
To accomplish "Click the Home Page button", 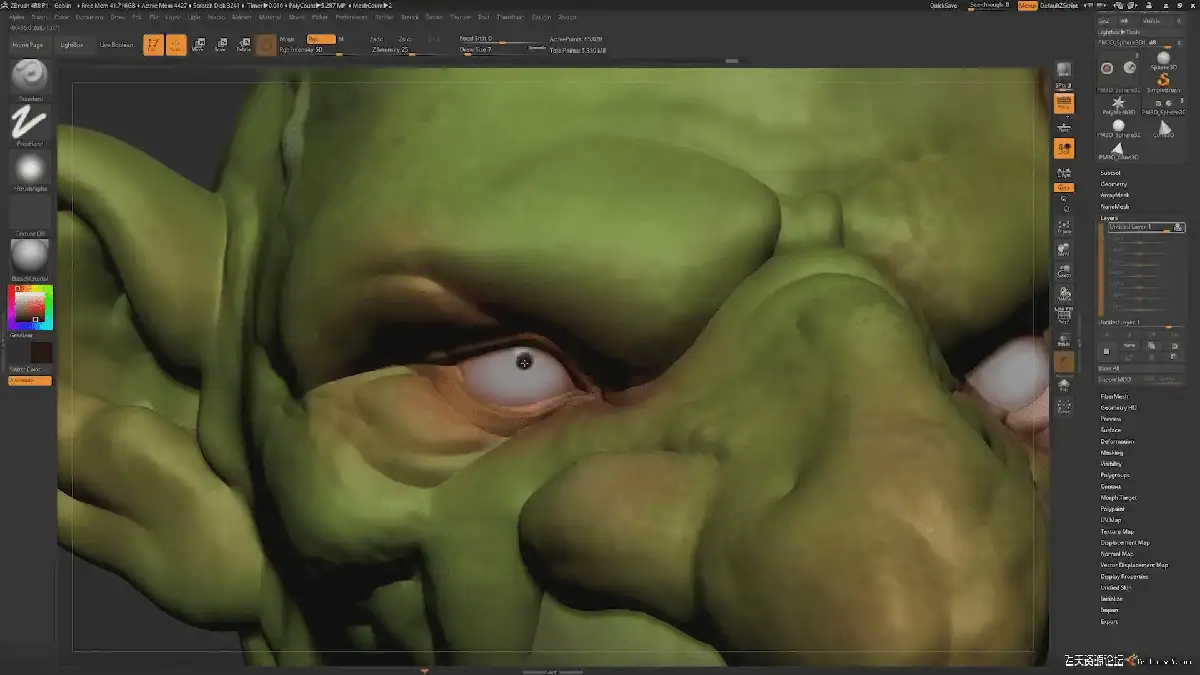I will pyautogui.click(x=28, y=45).
